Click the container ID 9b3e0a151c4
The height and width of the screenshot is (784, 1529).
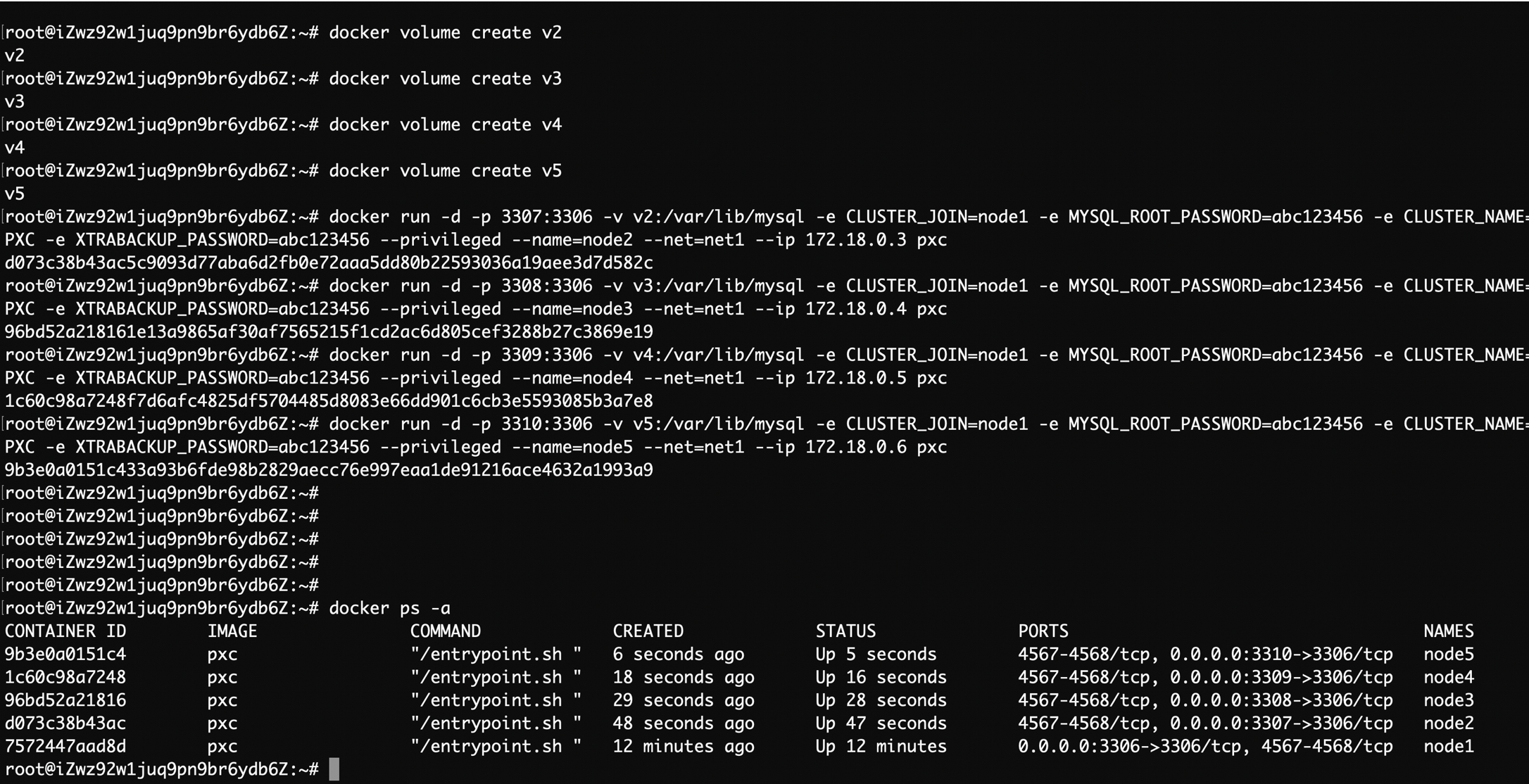tap(65, 654)
